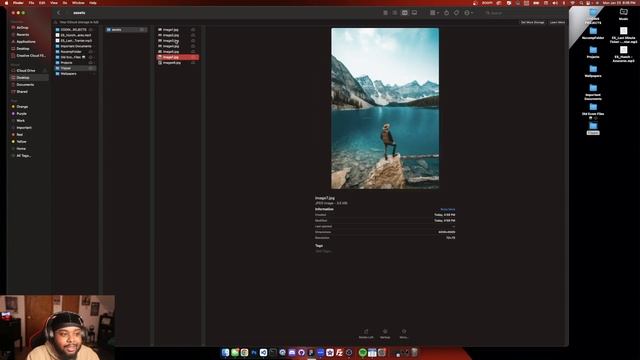This screenshot has width=640, height=360.
Task: Click the Add Tags field in preview
Action: pos(323,251)
